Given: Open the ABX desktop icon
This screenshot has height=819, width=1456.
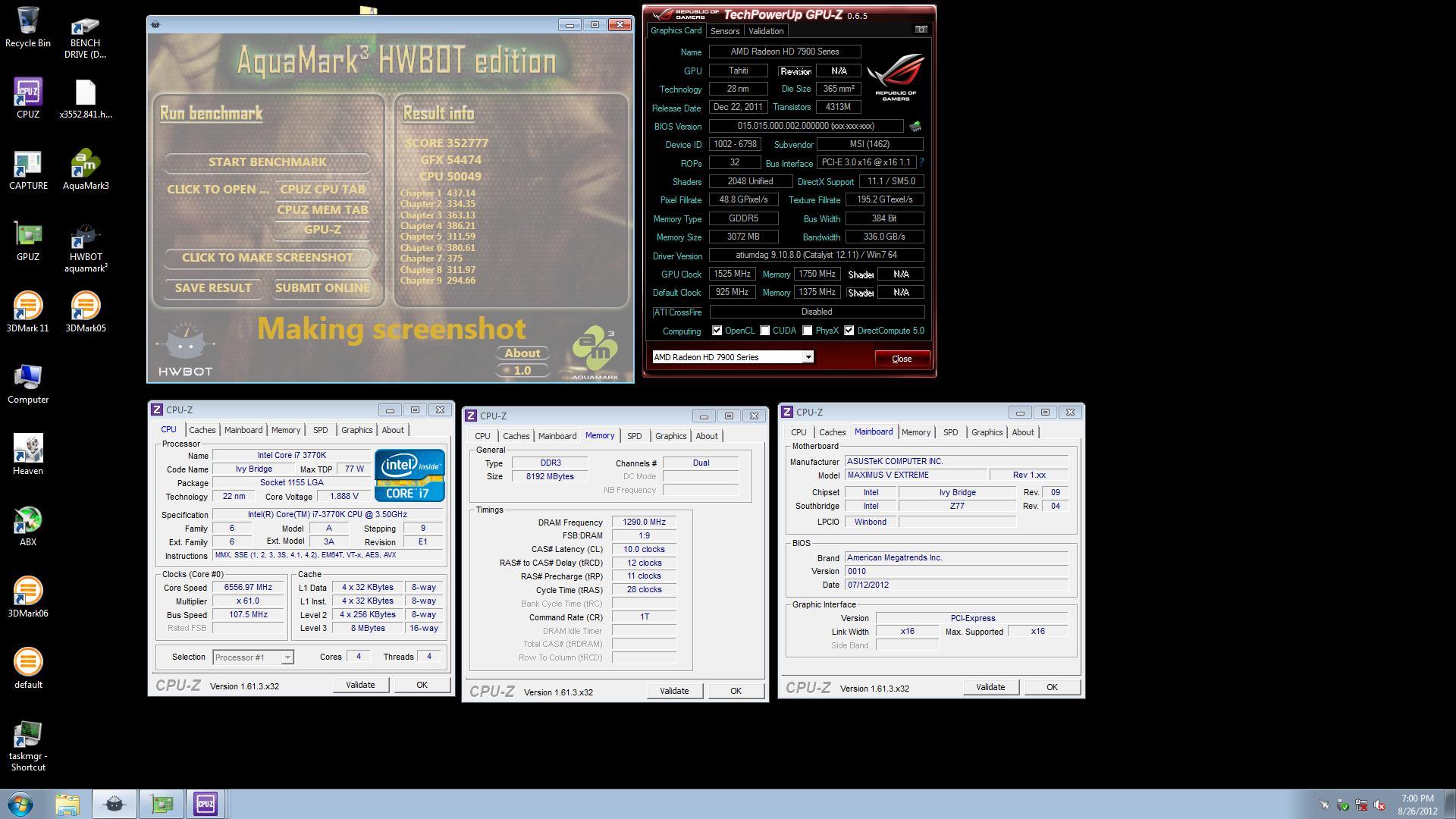Looking at the screenshot, I should pyautogui.click(x=28, y=526).
